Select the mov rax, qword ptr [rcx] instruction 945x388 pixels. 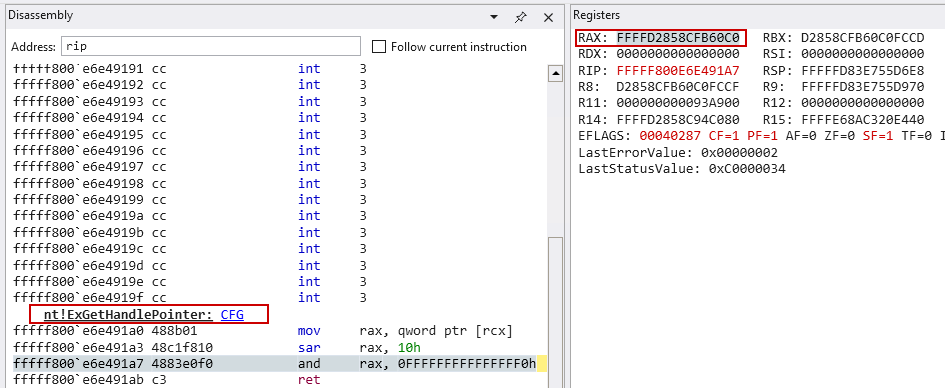pyautogui.click(x=280, y=331)
